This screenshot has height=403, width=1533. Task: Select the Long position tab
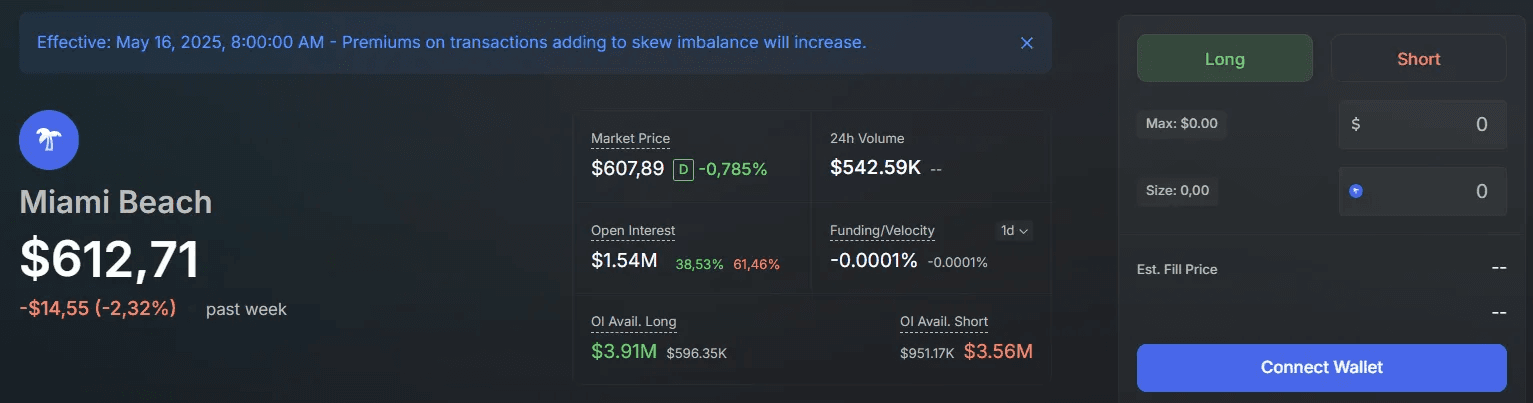point(1224,59)
